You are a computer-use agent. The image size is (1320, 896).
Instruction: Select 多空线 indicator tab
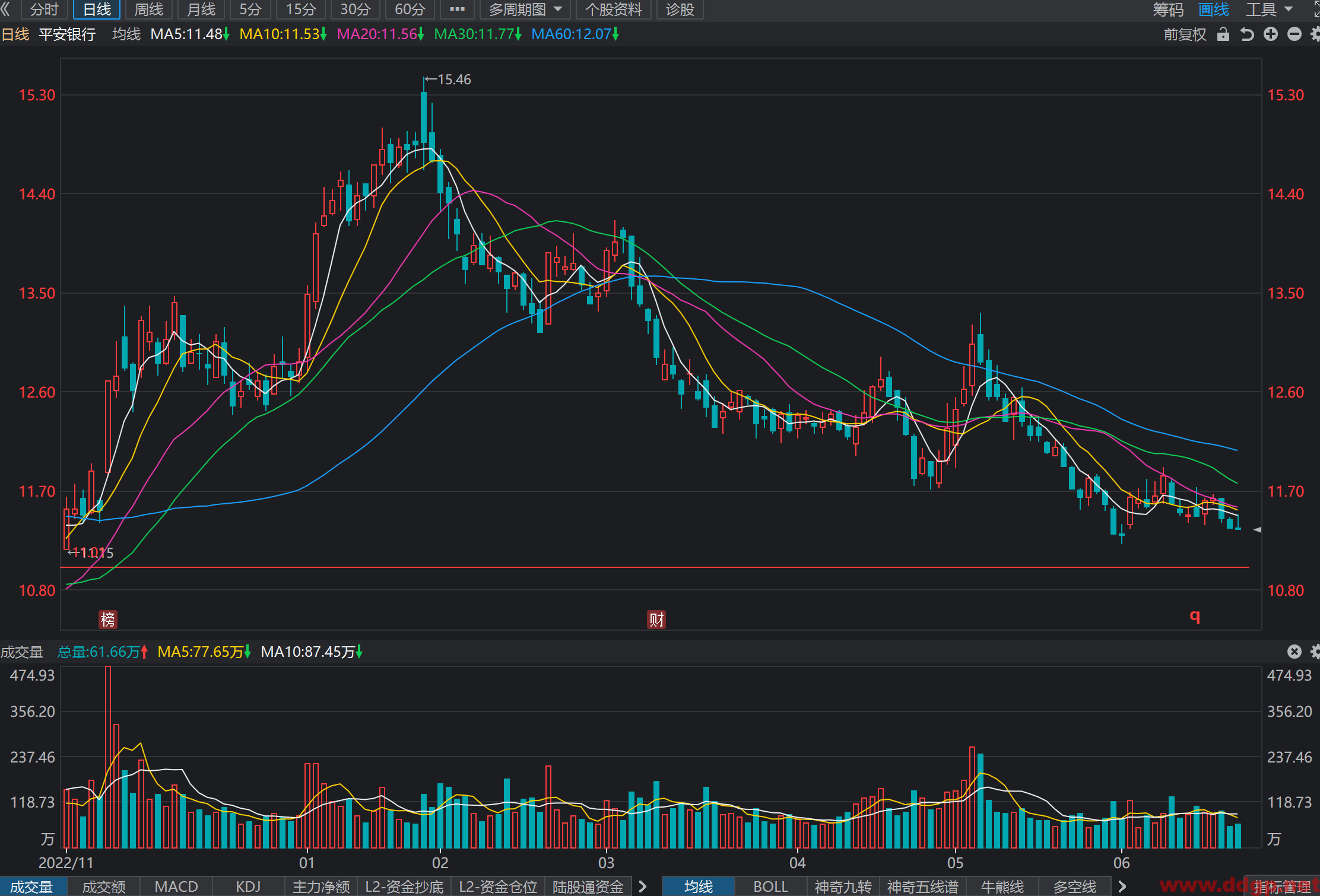coord(1075,887)
